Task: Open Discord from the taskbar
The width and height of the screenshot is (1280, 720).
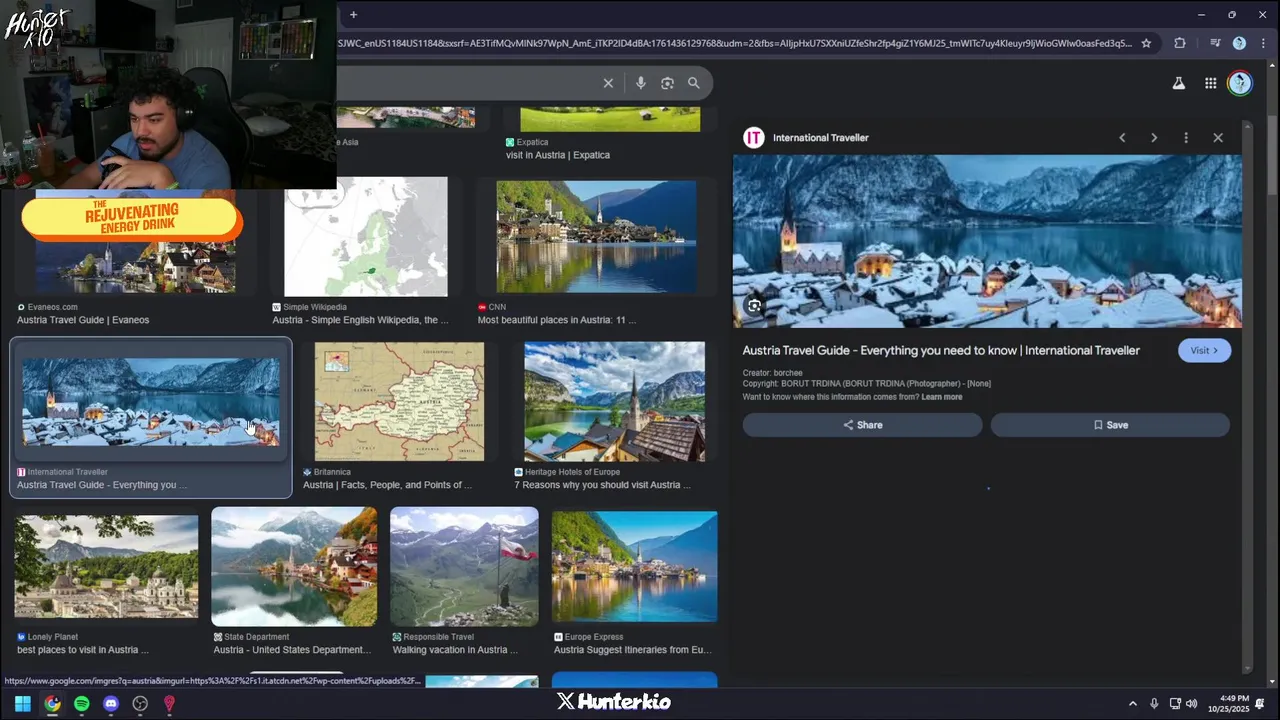Action: coord(111,703)
